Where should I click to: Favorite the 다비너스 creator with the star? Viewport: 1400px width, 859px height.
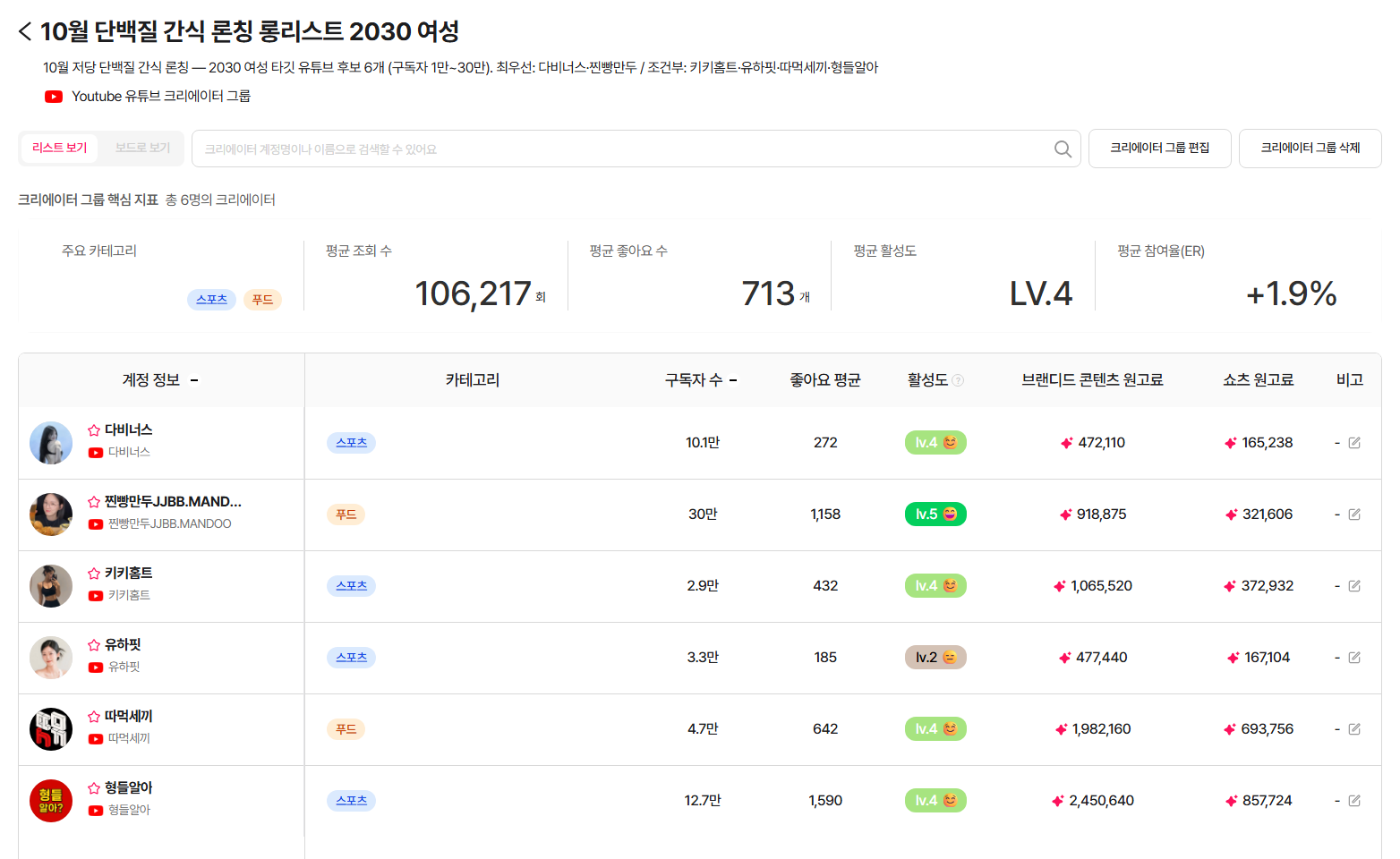click(x=94, y=430)
